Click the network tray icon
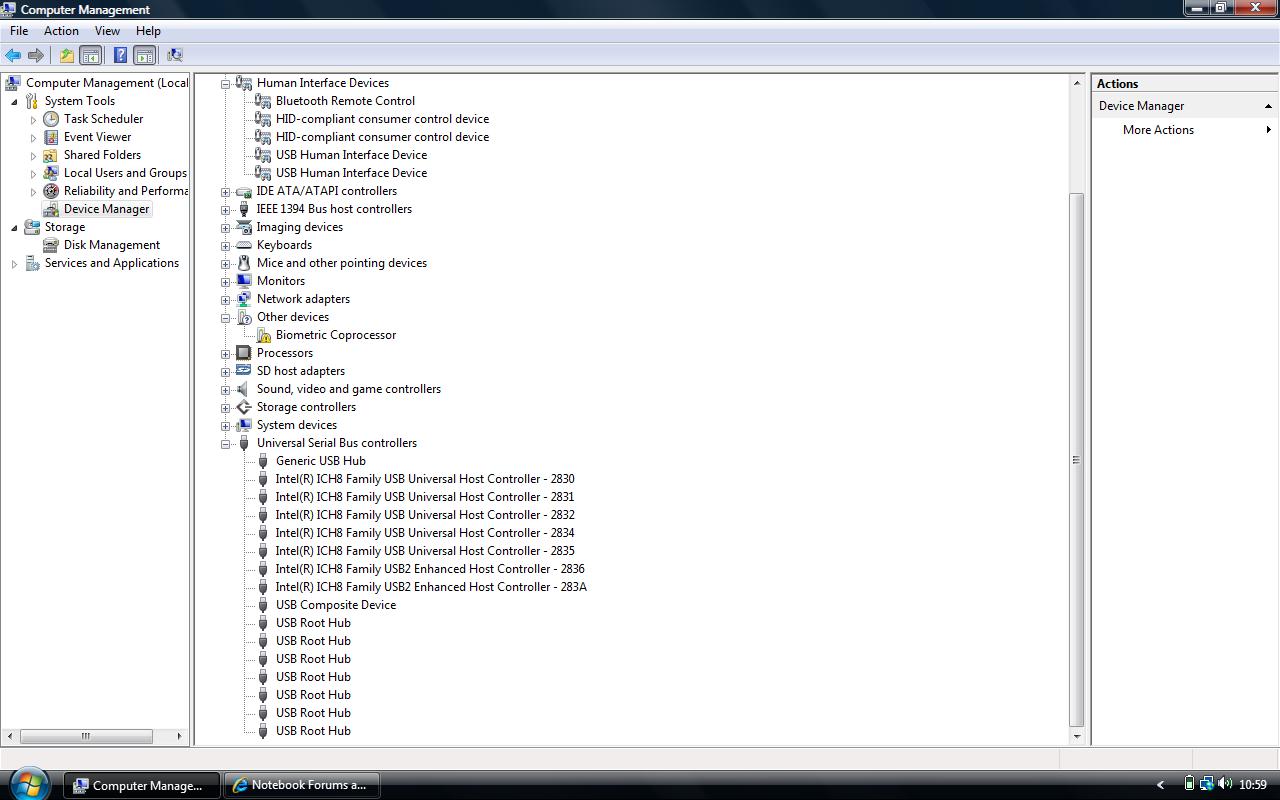 pos(1206,784)
